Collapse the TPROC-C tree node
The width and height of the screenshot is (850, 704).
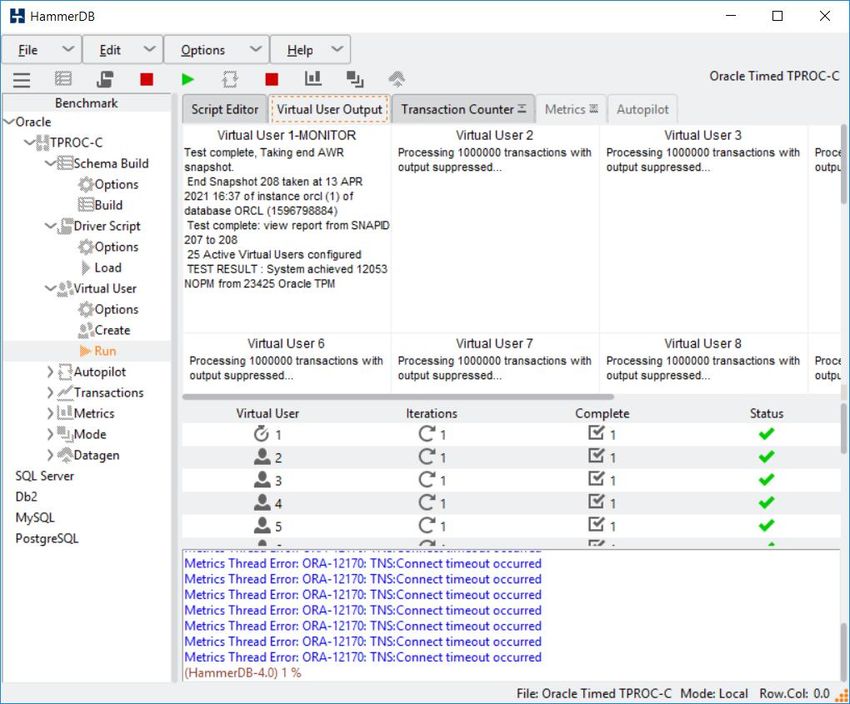pos(29,143)
